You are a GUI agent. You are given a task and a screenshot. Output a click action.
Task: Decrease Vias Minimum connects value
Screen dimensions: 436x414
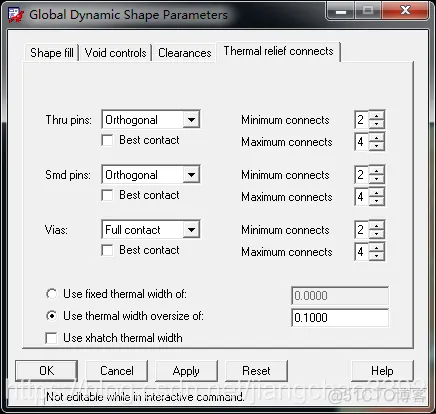pyautogui.click(x=377, y=234)
